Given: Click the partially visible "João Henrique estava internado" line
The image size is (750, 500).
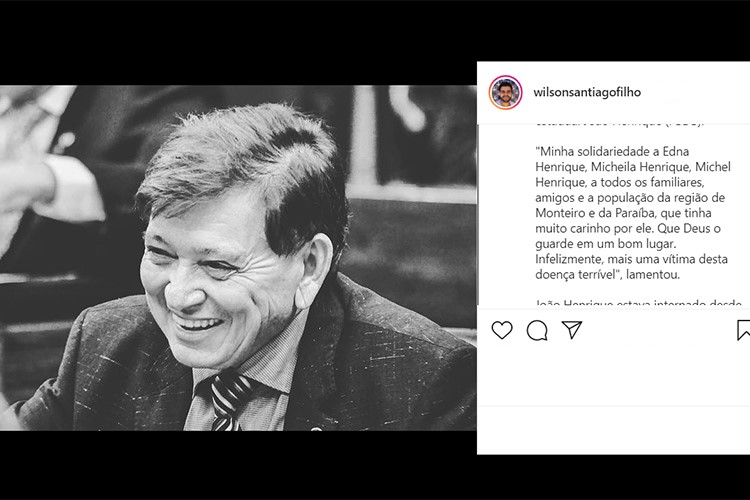Looking at the screenshot, I should pos(613,302).
